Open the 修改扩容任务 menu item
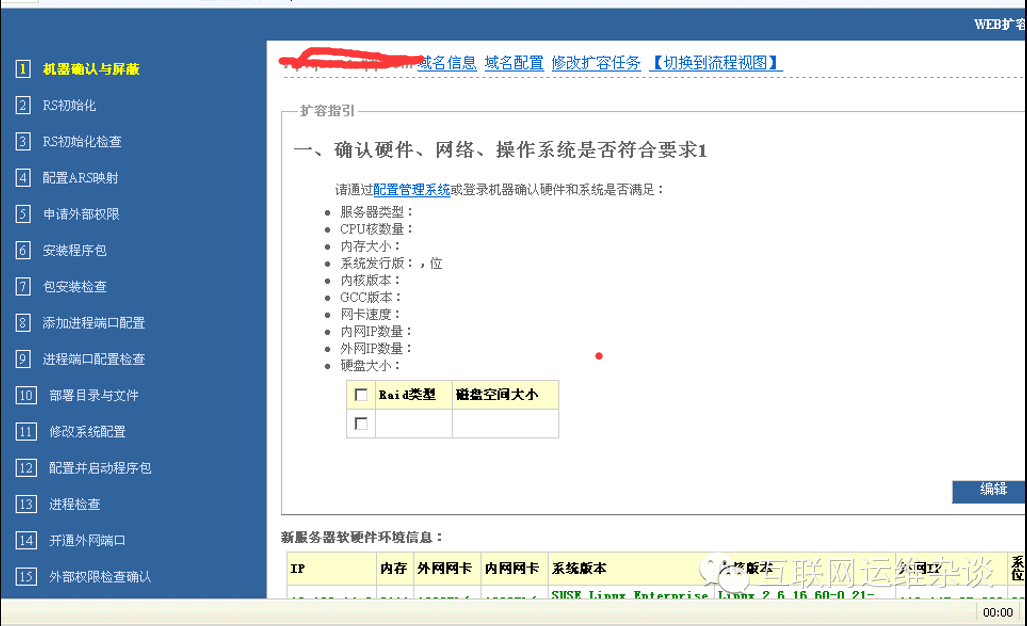The height and width of the screenshot is (626, 1027). [596, 62]
